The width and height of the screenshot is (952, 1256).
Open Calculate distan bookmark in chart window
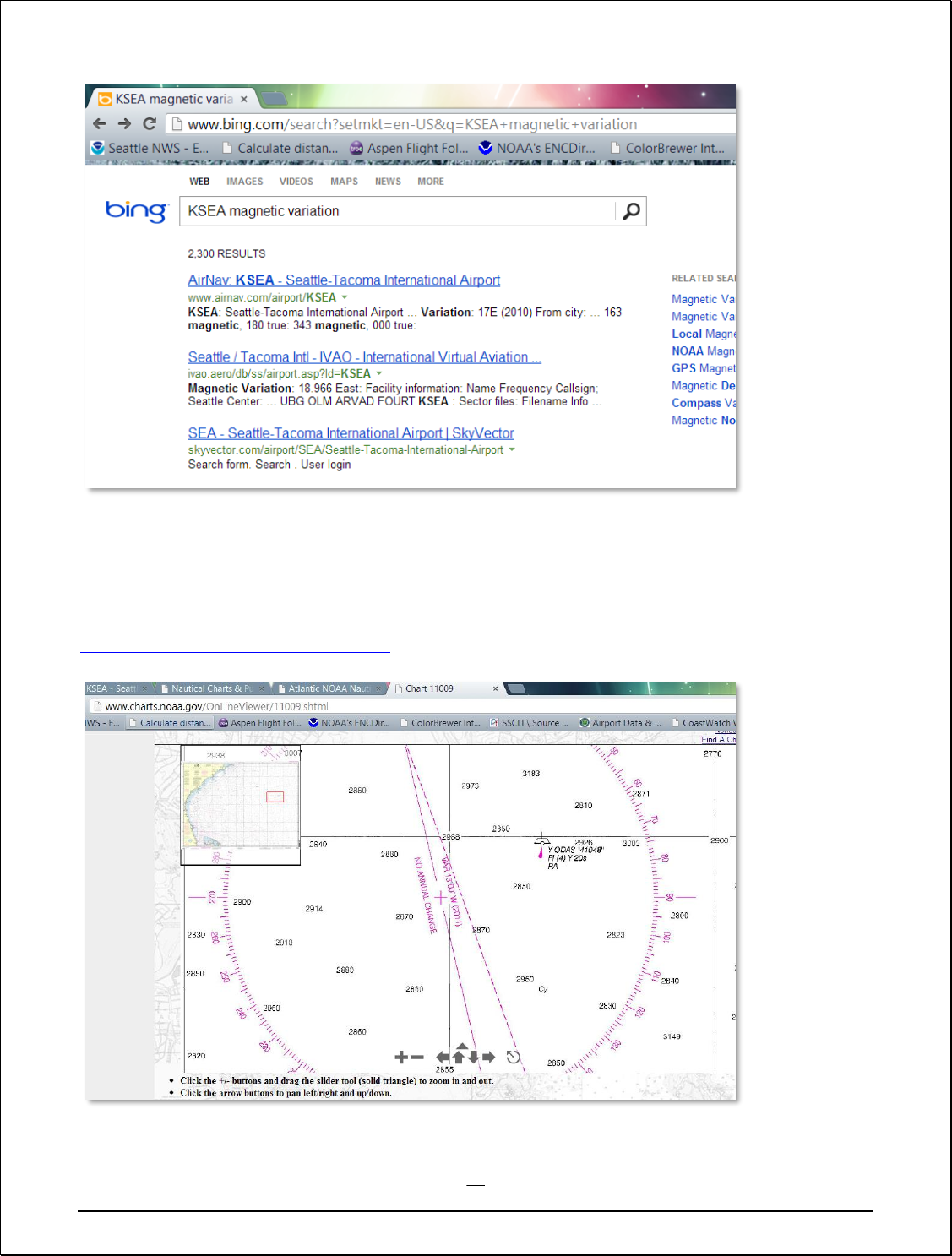[x=170, y=723]
